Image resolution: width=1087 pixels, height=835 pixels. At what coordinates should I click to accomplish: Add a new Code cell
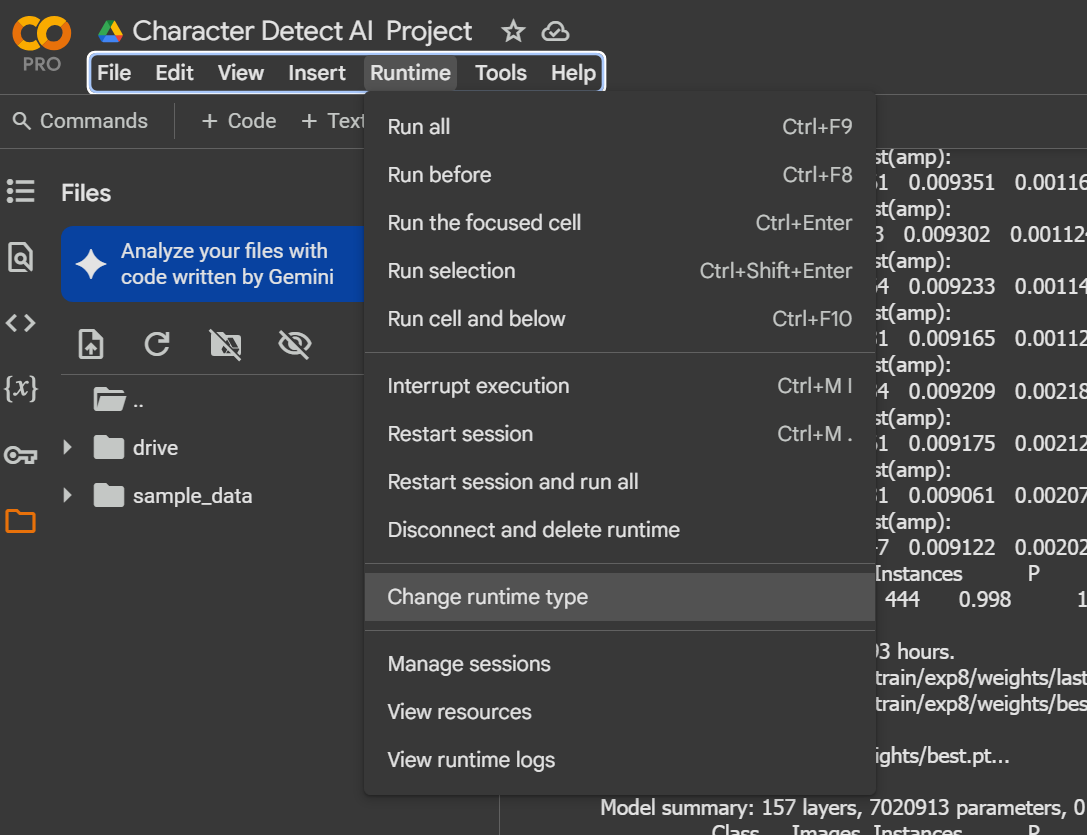pos(239,121)
